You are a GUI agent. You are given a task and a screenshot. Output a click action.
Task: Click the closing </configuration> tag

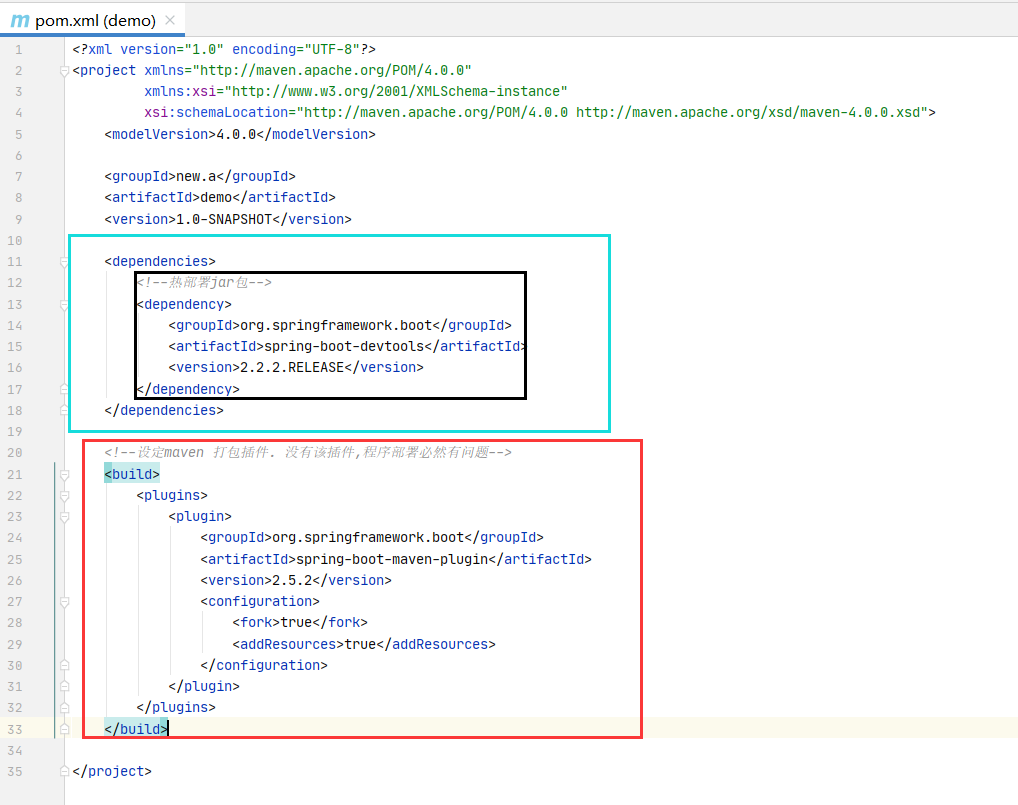[x=264, y=665]
